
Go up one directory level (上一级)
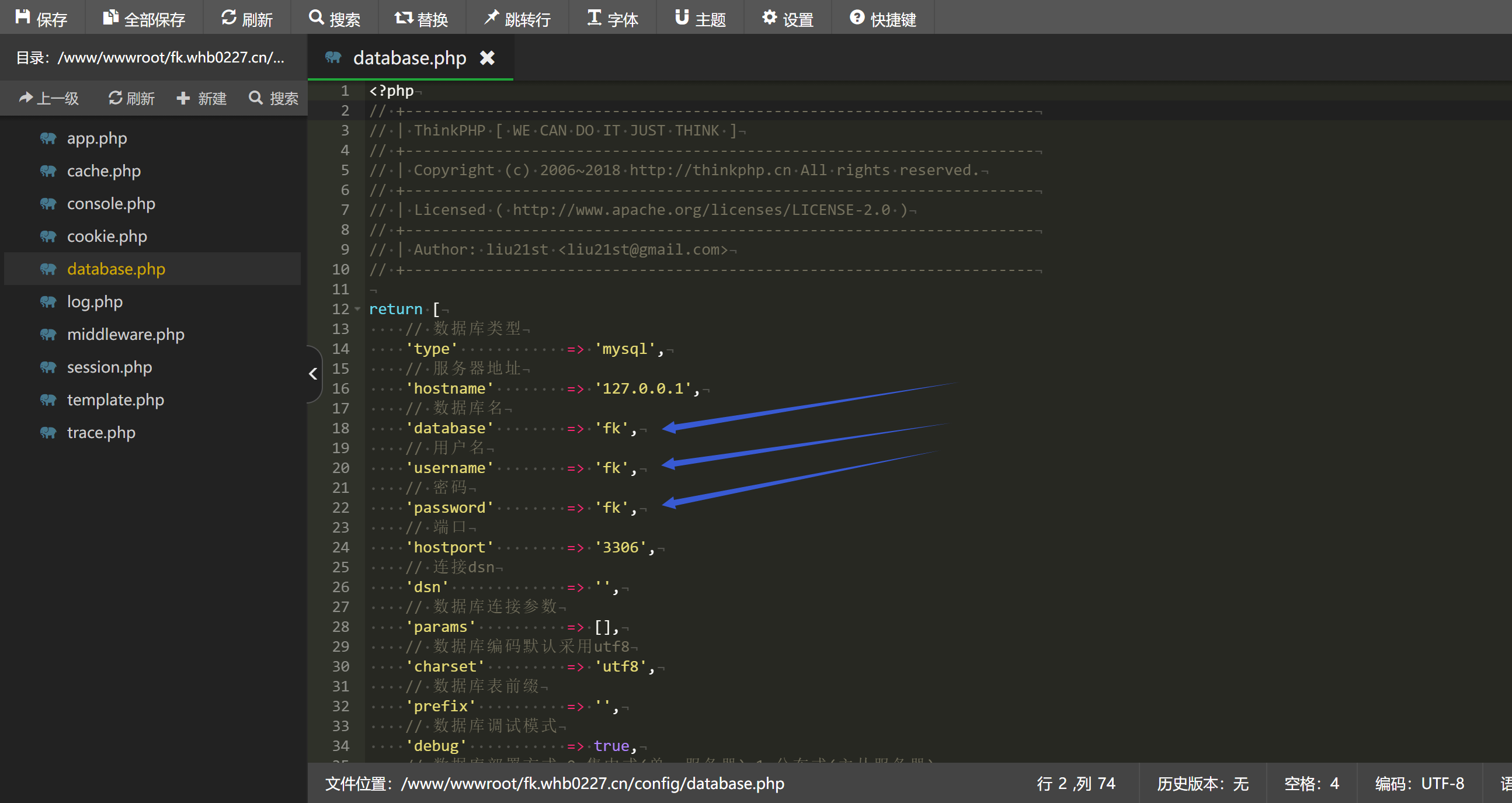49,98
